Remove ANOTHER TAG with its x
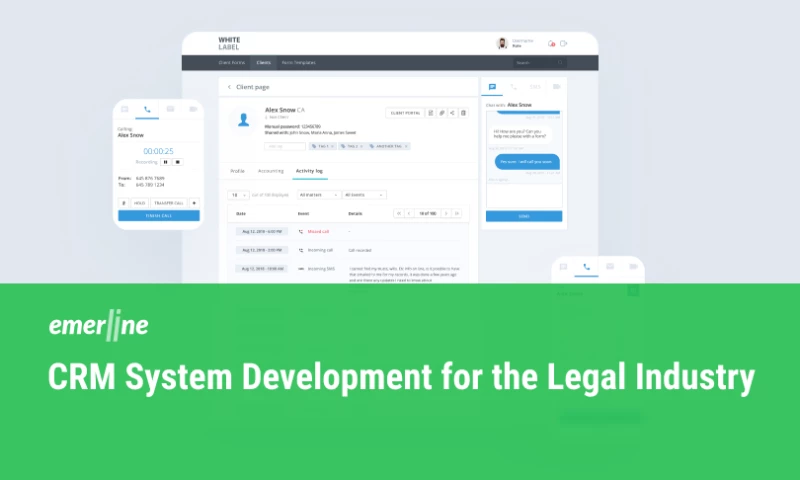 pos(406,146)
